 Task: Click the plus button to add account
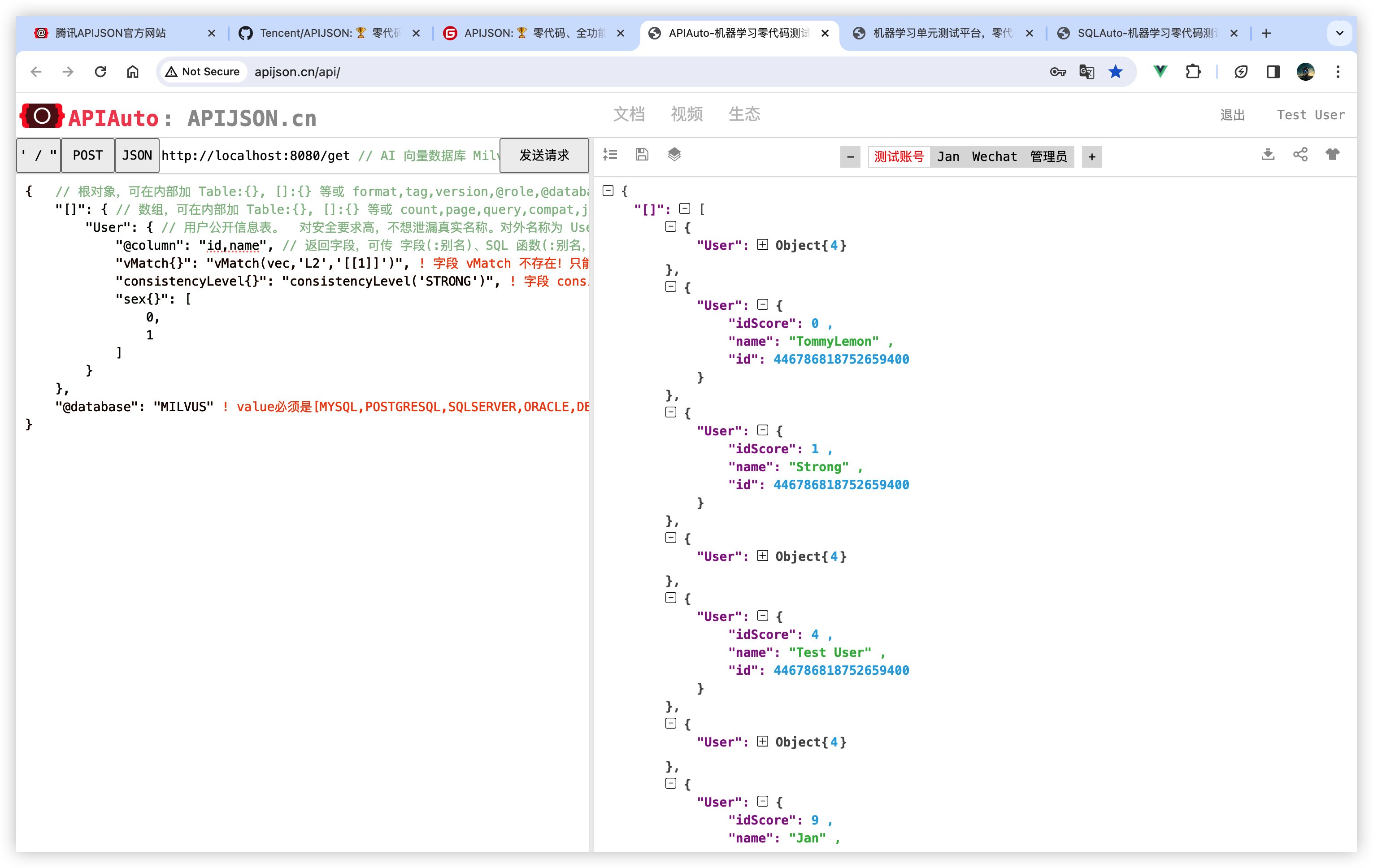(x=1091, y=157)
